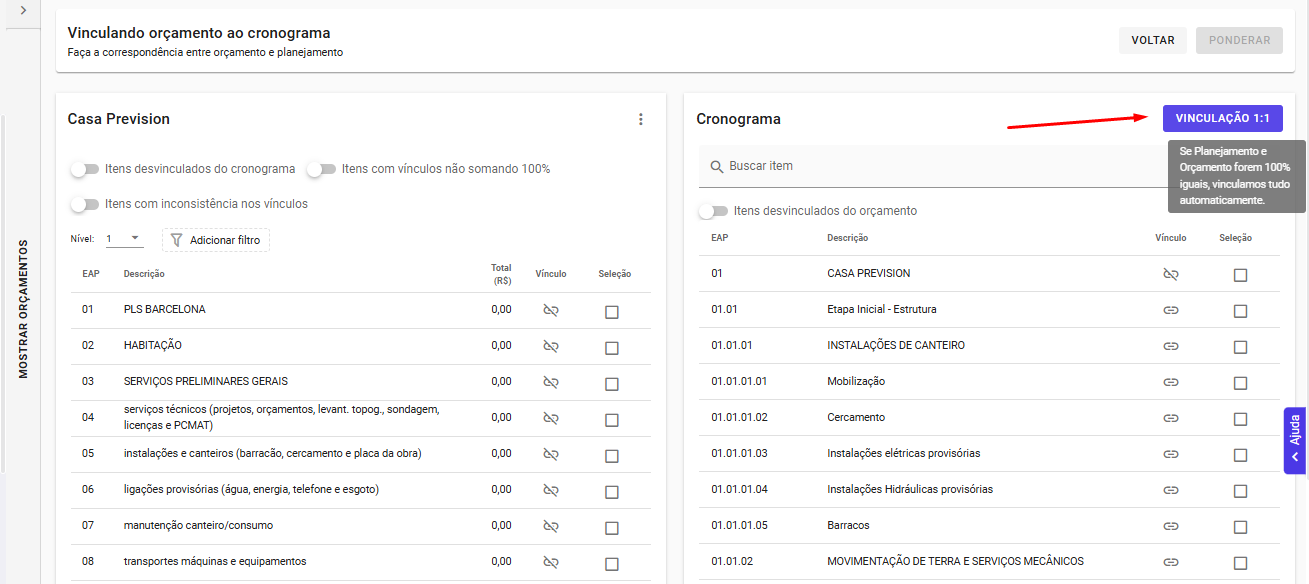1309x584 pixels.
Task: Toggle Itens com inconsistência nos vínculos
Action: 84,204
